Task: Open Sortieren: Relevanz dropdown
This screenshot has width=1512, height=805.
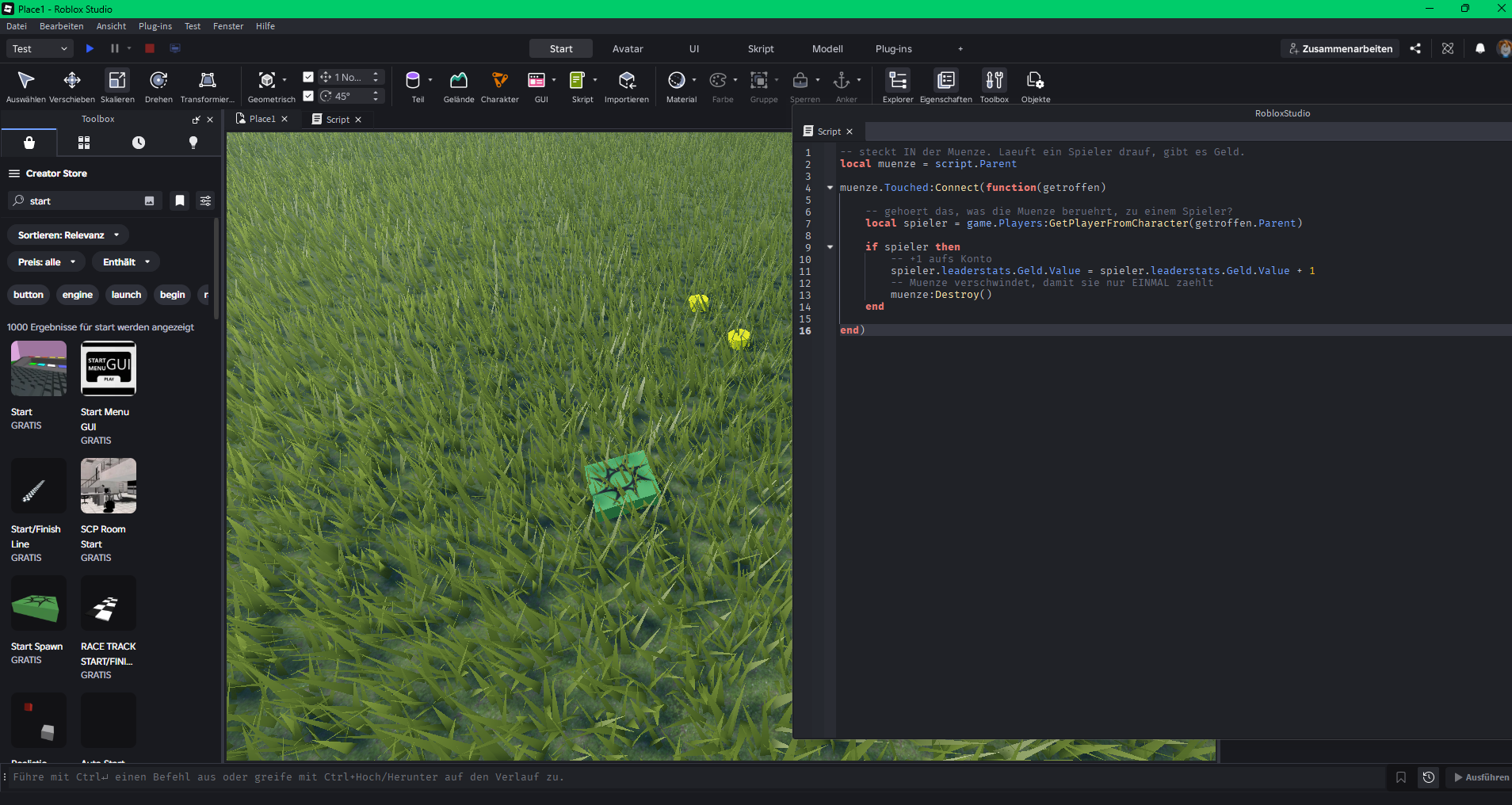Action: coord(68,235)
